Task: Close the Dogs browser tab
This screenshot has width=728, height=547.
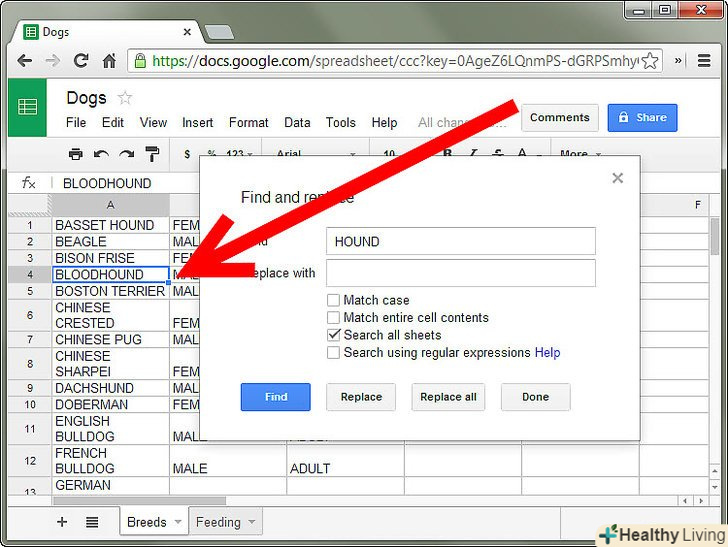Action: pos(187,32)
